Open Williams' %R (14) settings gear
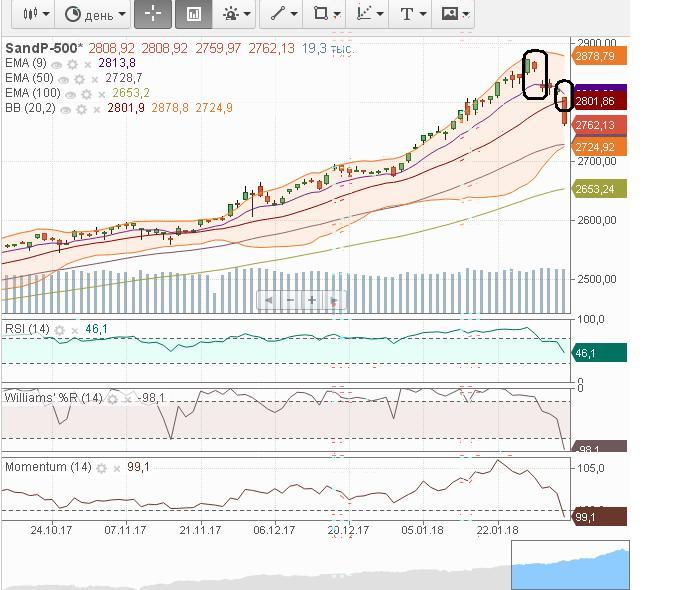This screenshot has height=590, width=674. (112, 399)
